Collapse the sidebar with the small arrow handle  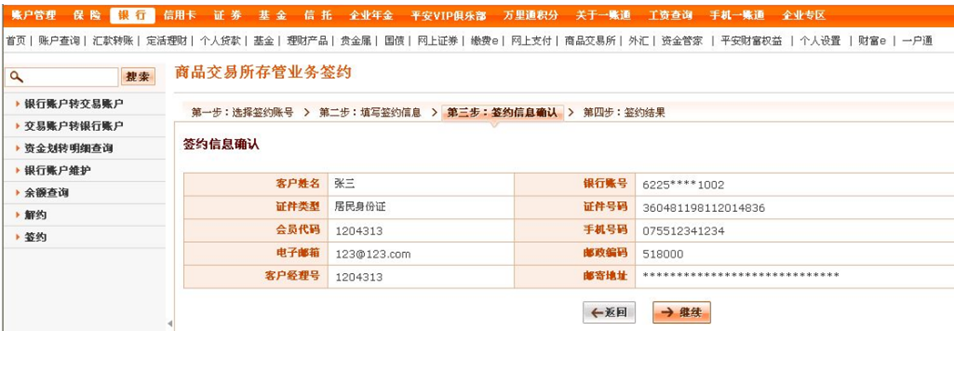click(x=170, y=323)
